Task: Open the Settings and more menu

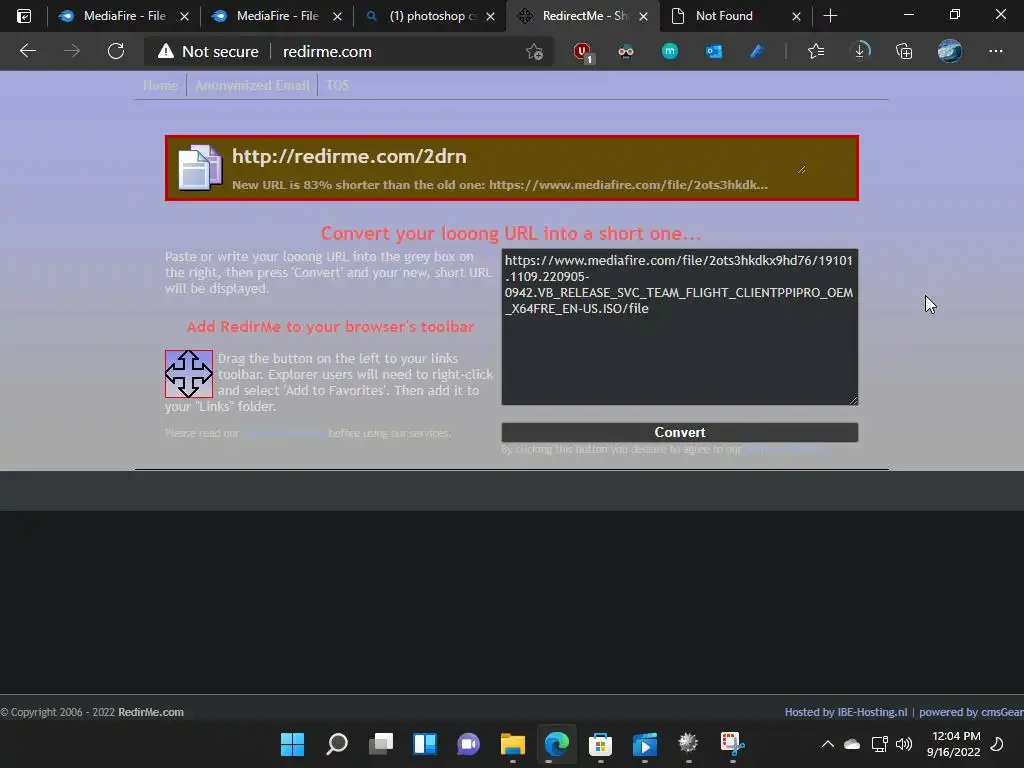Action: click(995, 52)
